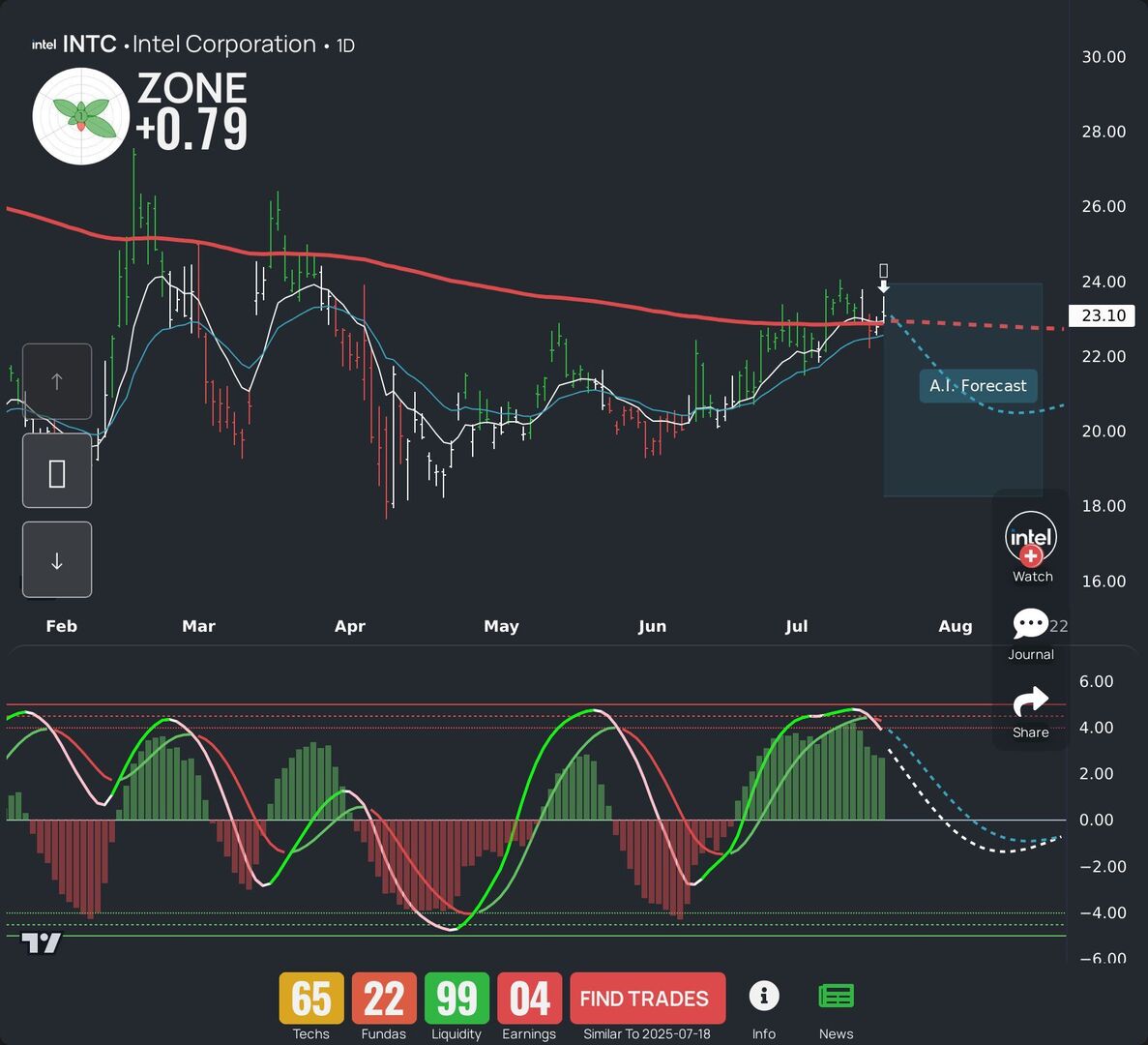Viewport: 1148px width, 1045px height.
Task: Click the white down arrow marker on chart
Action: [x=884, y=286]
